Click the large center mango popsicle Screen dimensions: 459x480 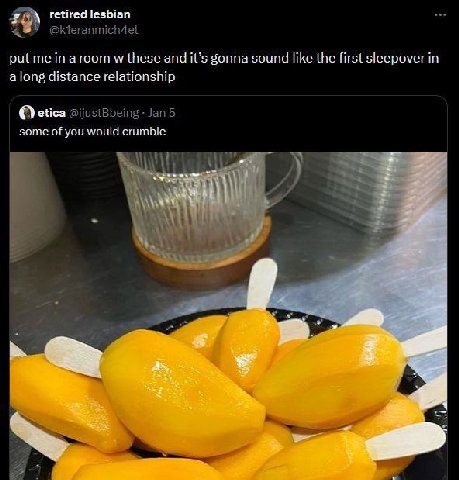point(182,393)
